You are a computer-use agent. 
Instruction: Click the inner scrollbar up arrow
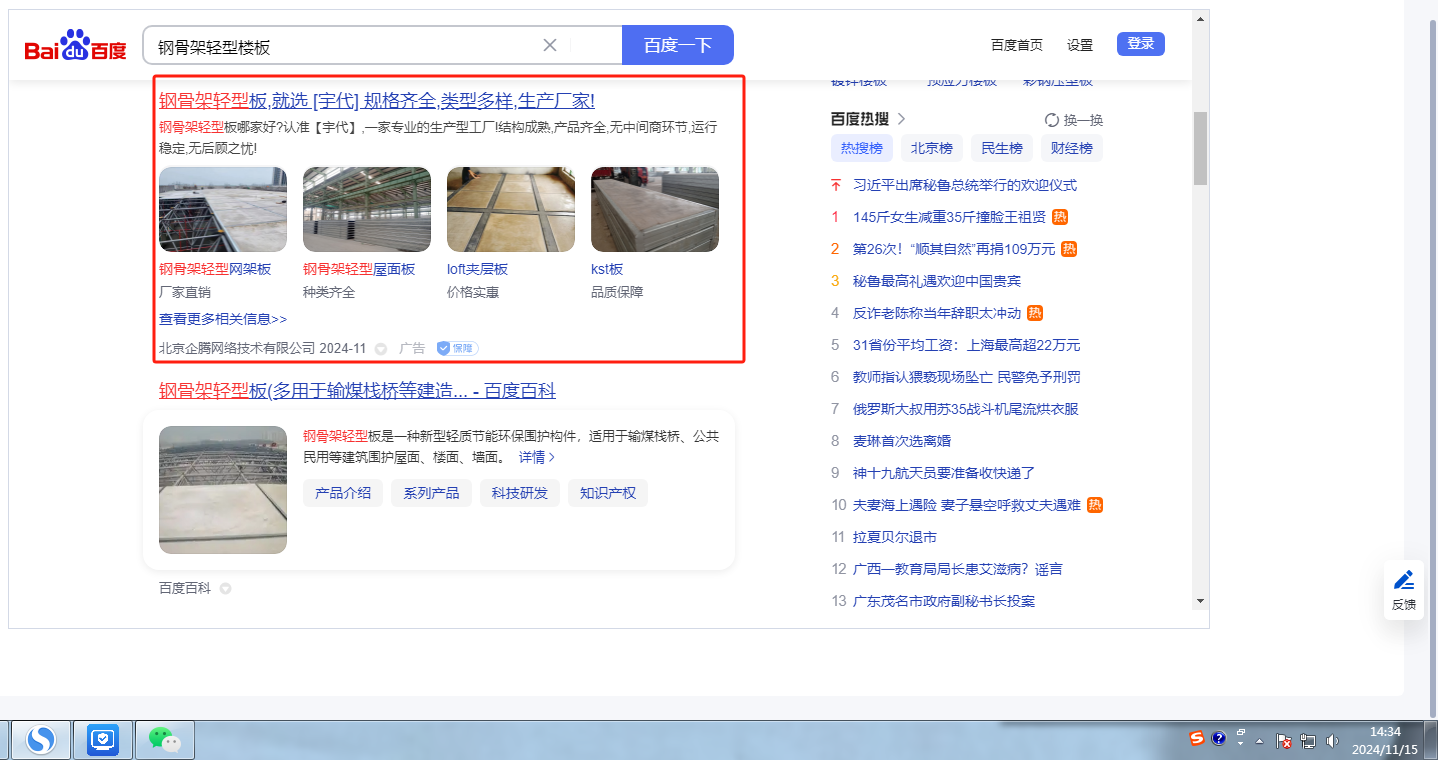[1200, 18]
